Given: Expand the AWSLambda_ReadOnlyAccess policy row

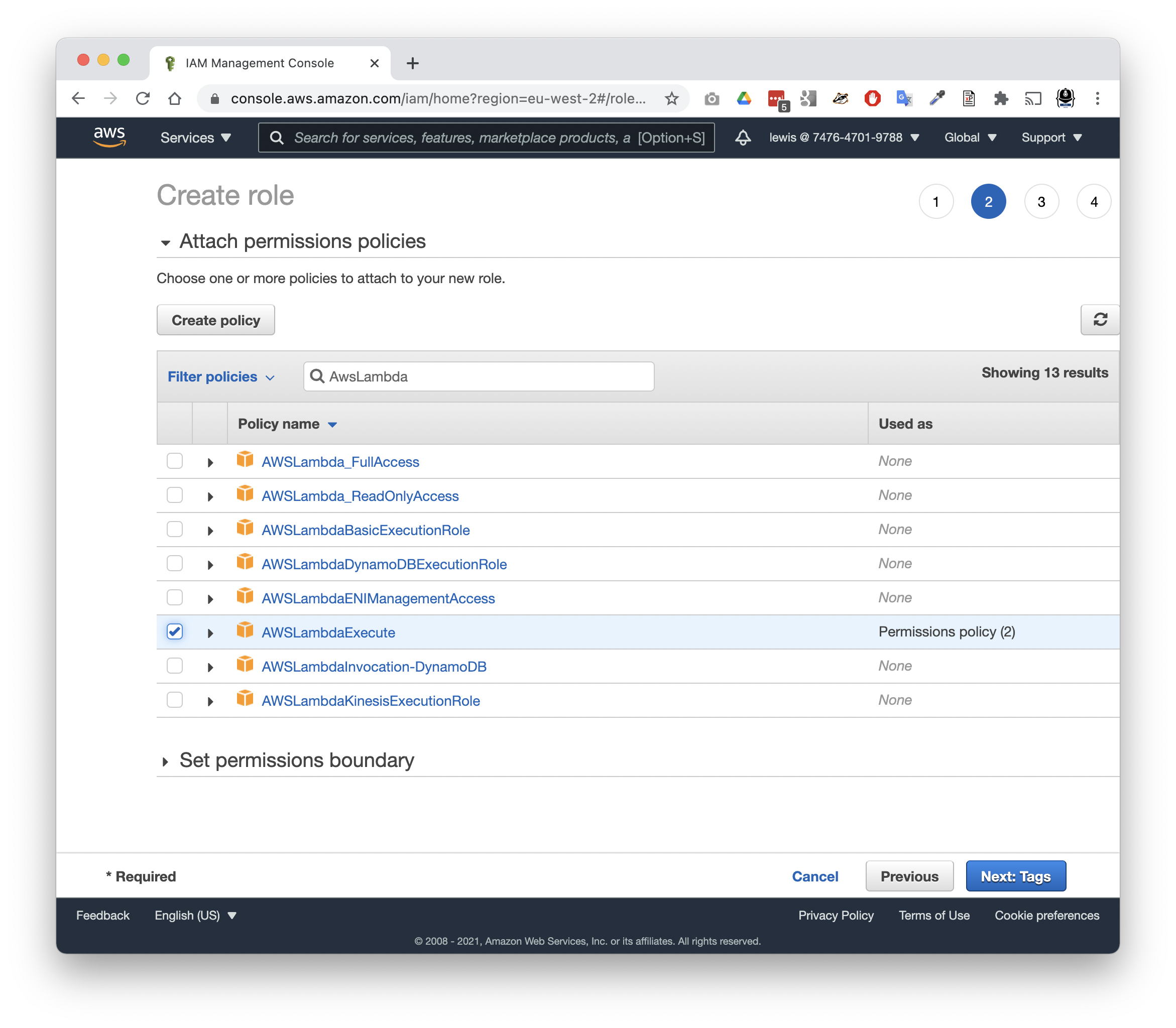Looking at the screenshot, I should tap(209, 496).
